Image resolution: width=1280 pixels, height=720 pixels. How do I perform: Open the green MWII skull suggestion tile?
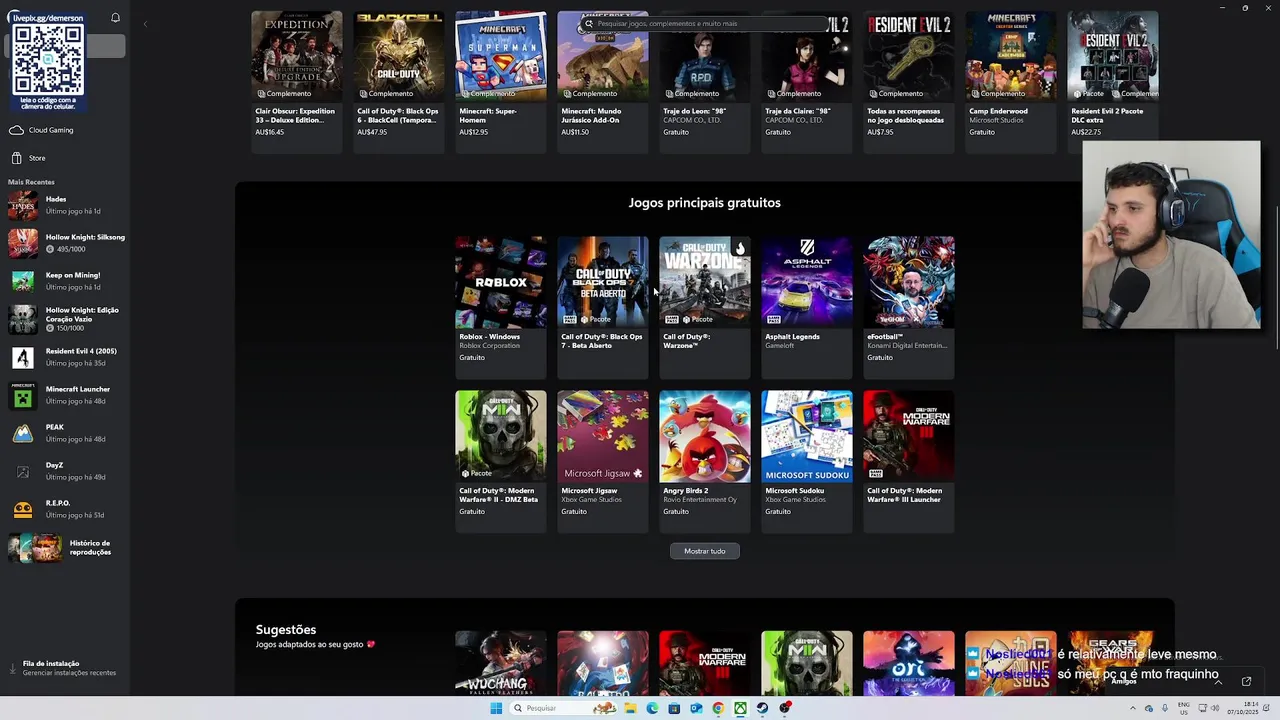[807, 663]
